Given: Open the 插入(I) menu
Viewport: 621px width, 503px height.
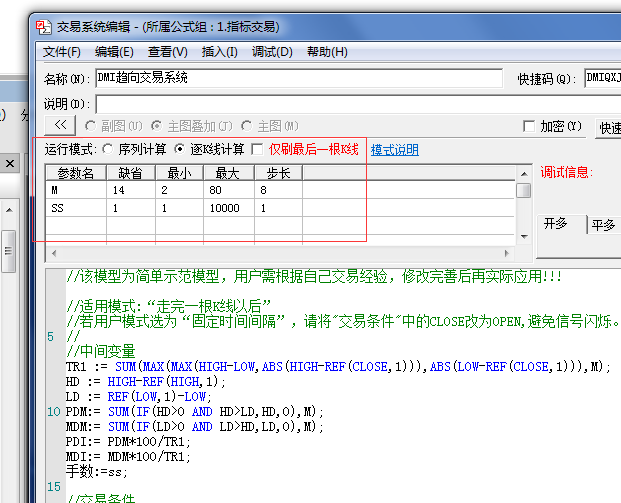Looking at the screenshot, I should point(219,52).
